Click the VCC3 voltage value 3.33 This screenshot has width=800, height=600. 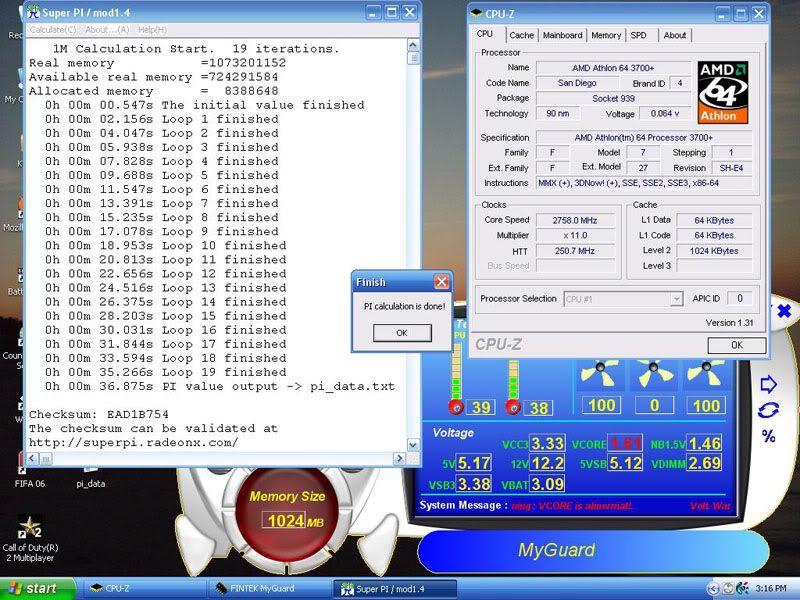click(x=547, y=443)
